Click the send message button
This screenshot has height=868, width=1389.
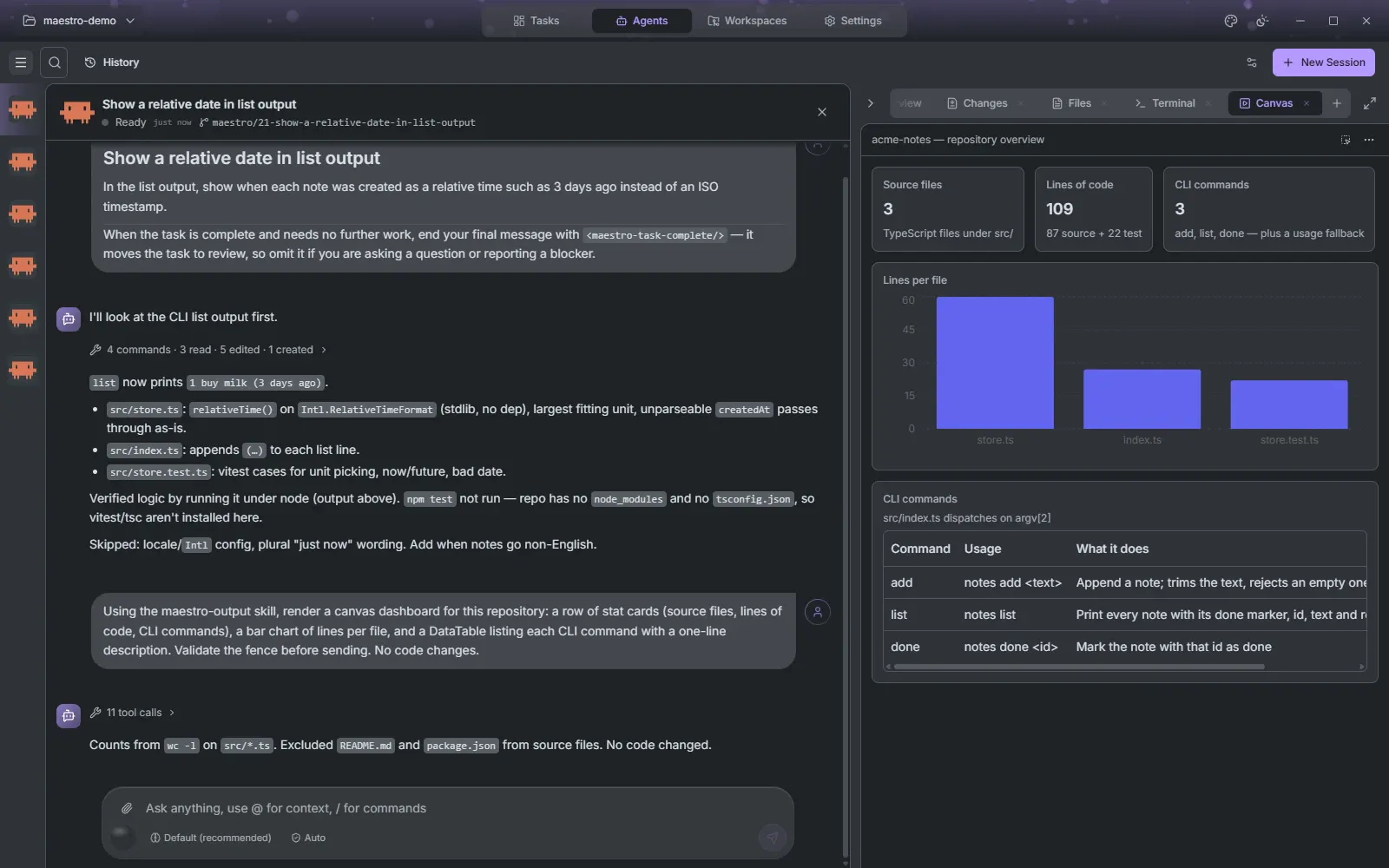773,837
